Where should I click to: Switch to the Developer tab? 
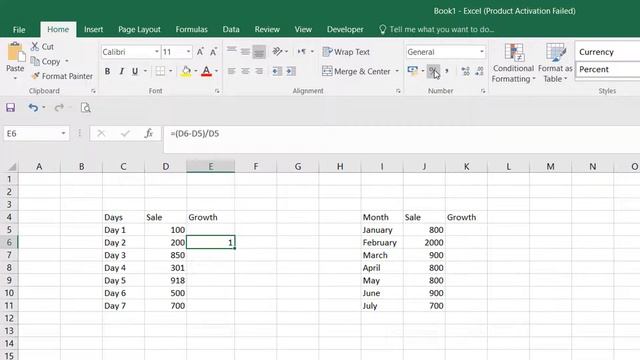point(345,29)
